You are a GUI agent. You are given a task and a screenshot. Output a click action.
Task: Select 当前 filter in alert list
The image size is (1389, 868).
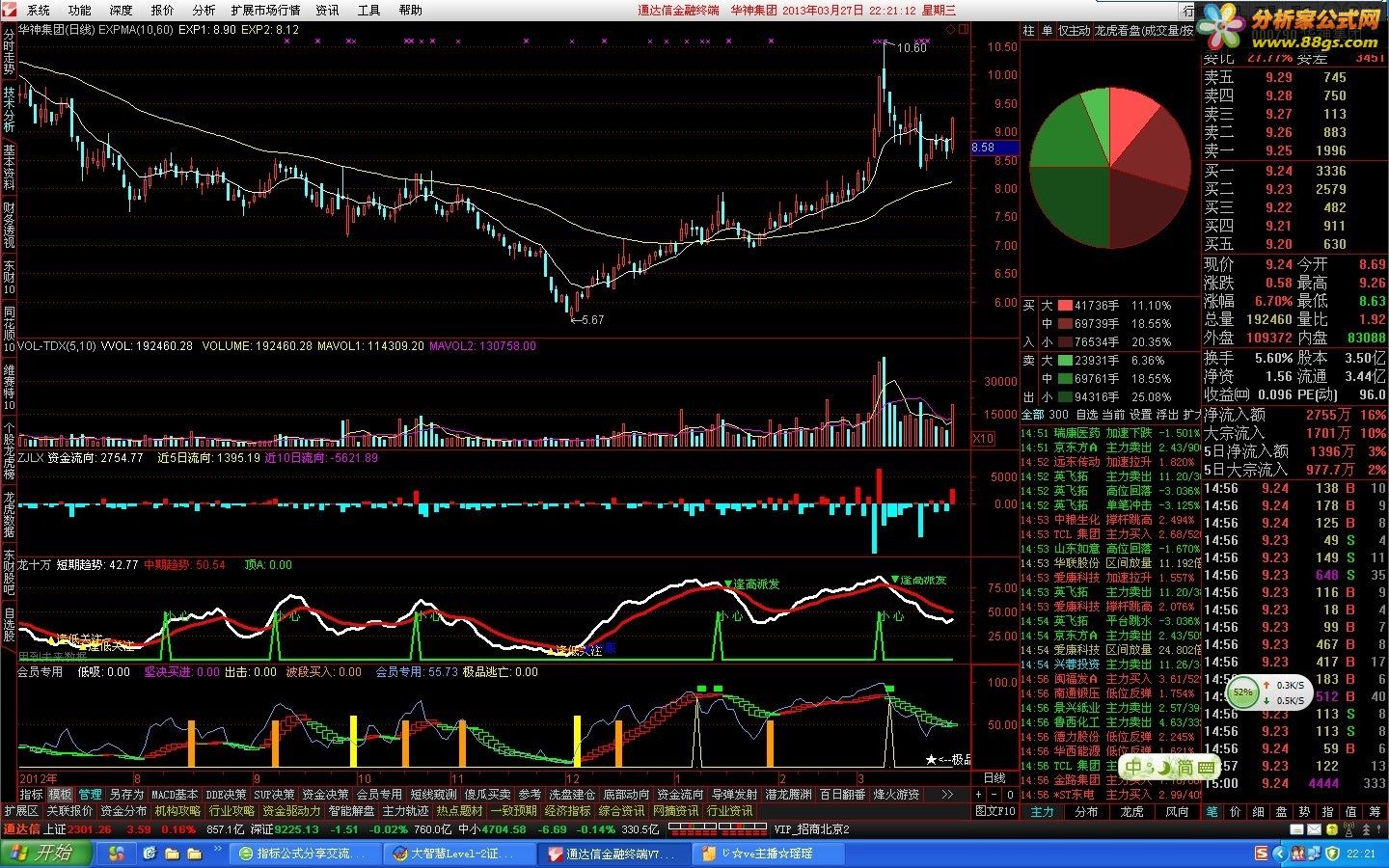pos(1113,415)
